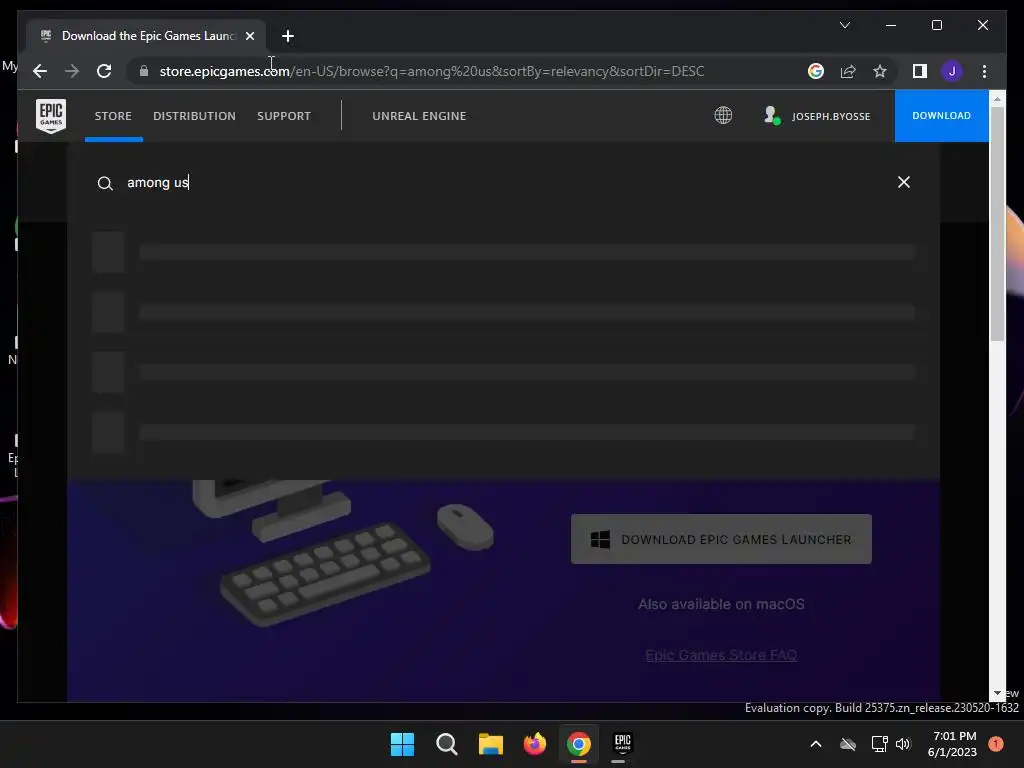Open Epic Games Launcher from taskbar

622,744
